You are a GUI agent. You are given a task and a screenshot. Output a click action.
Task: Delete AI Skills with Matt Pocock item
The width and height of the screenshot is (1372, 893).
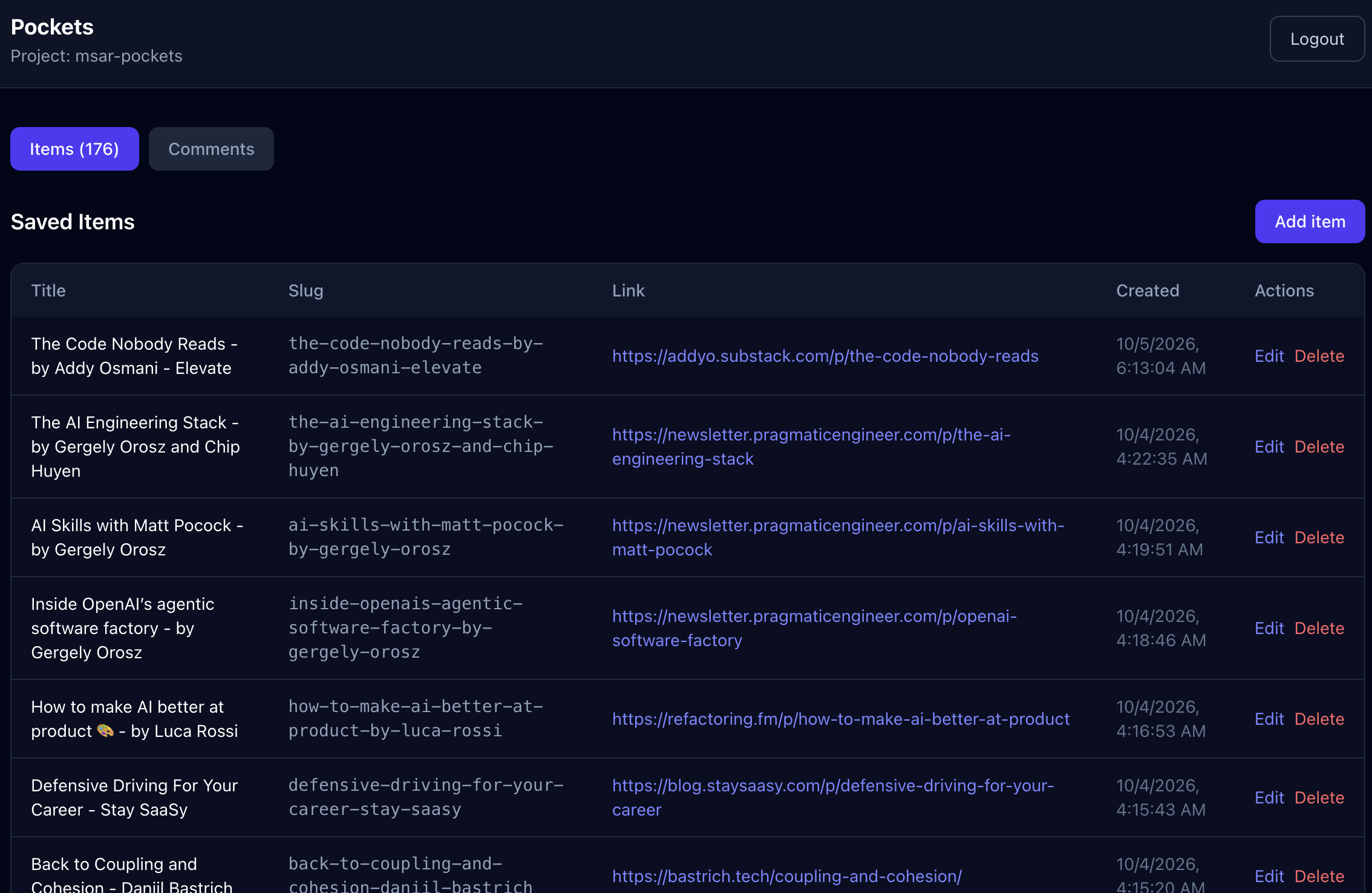point(1319,537)
